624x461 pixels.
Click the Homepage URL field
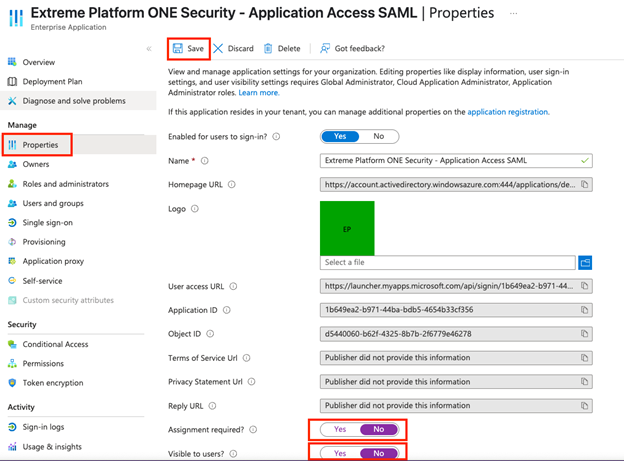(x=456, y=185)
